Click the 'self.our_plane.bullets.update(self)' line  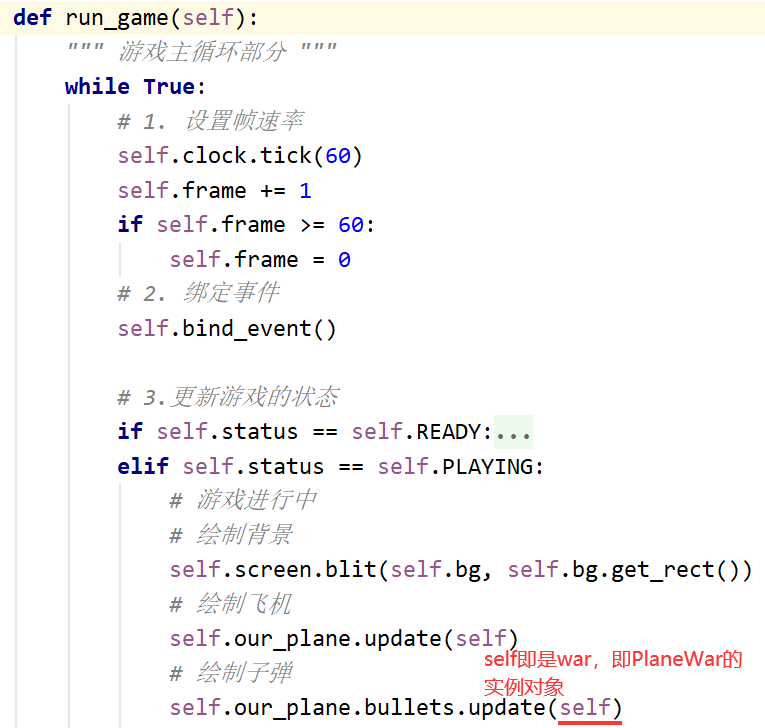(x=396, y=708)
